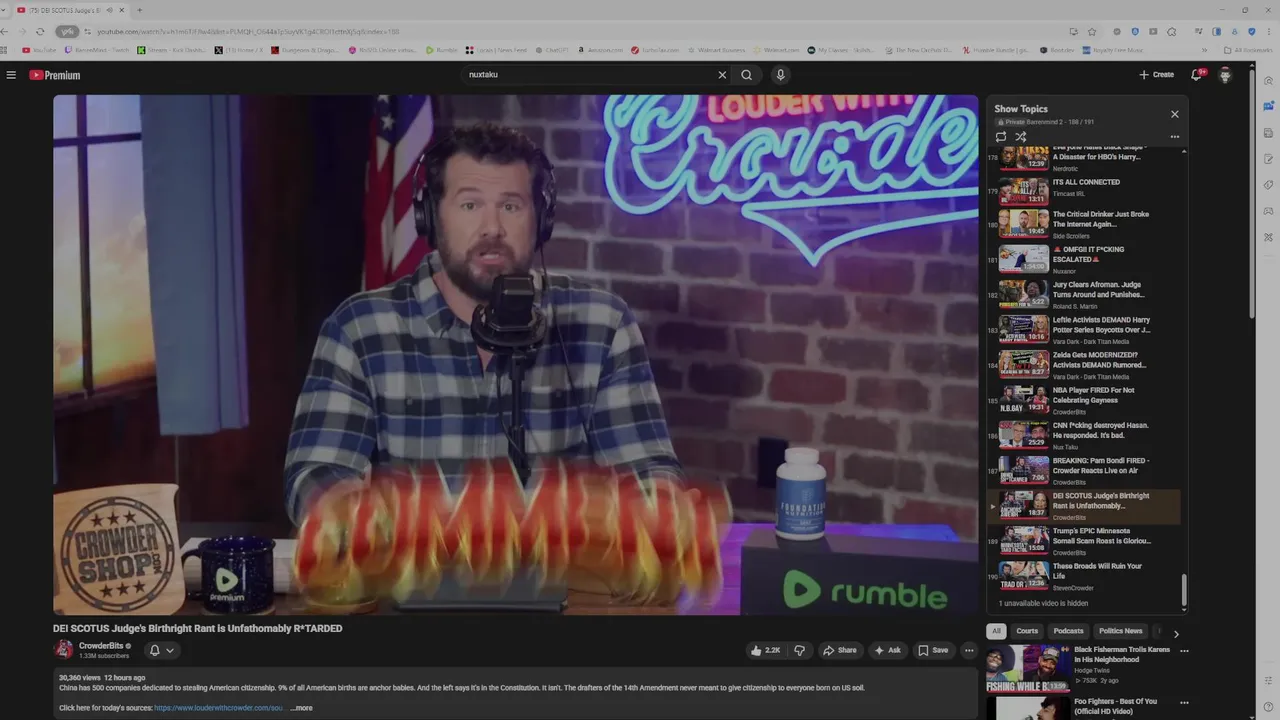This screenshot has height=720, width=1280.
Task: Open a new browser tab
Action: point(139,10)
